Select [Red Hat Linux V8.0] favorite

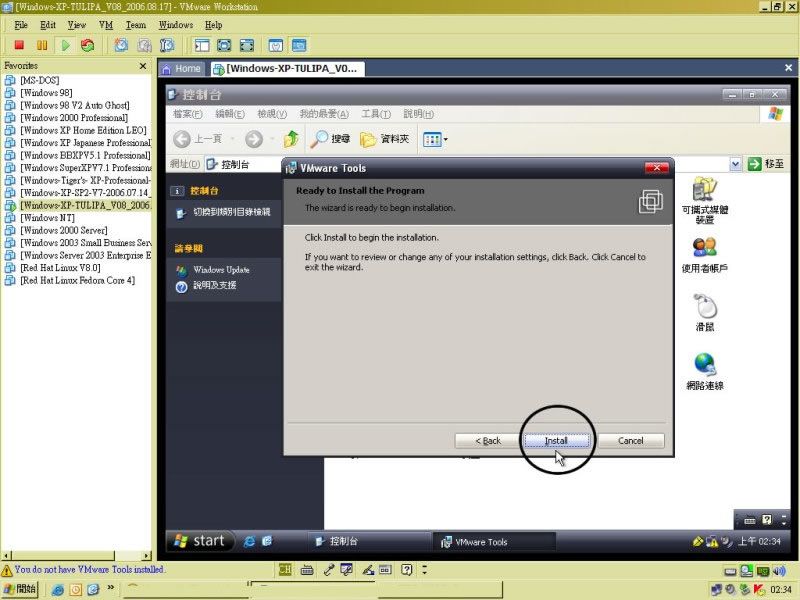coord(60,268)
